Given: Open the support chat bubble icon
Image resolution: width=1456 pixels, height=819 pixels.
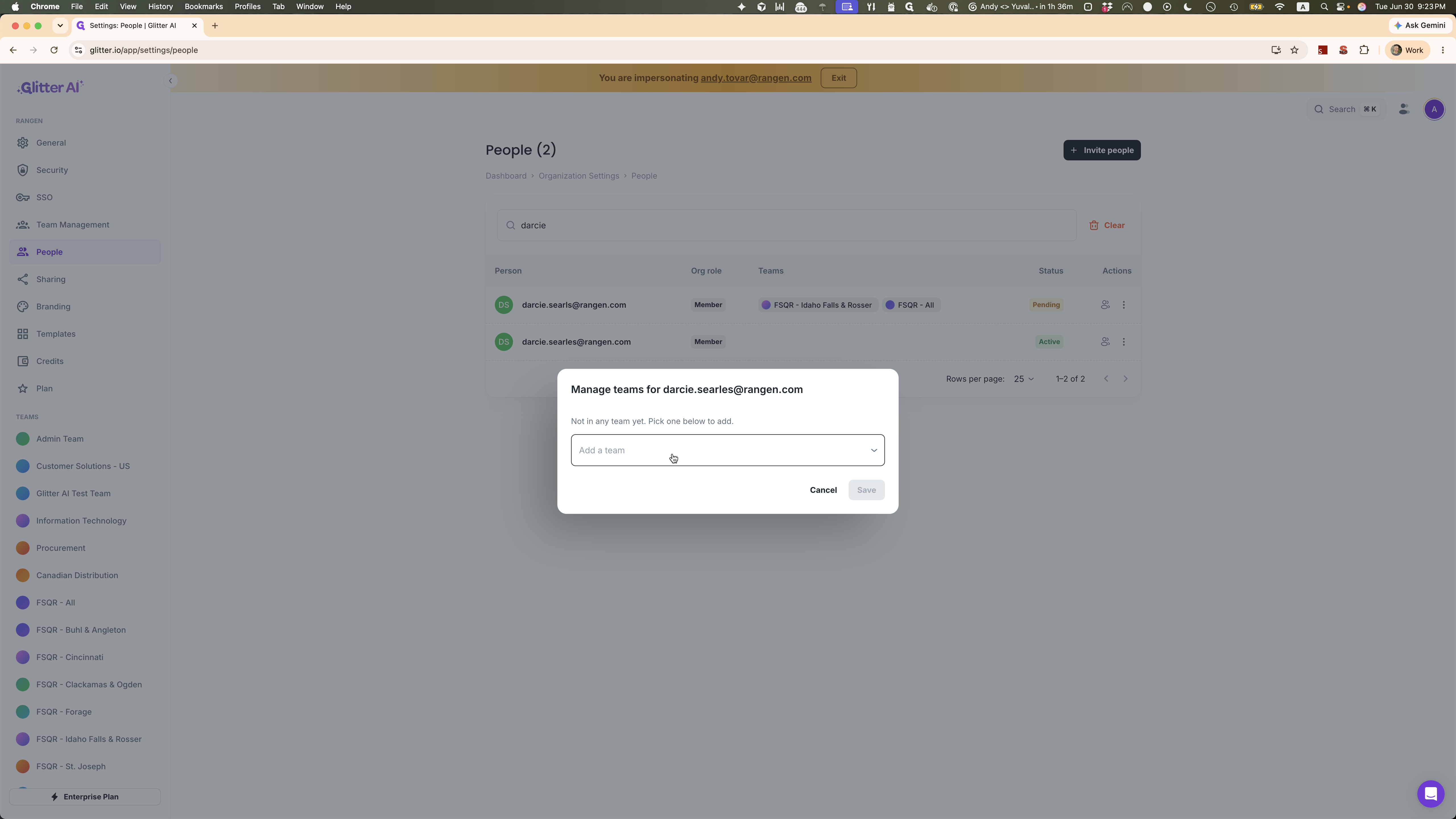Looking at the screenshot, I should tap(1431, 794).
